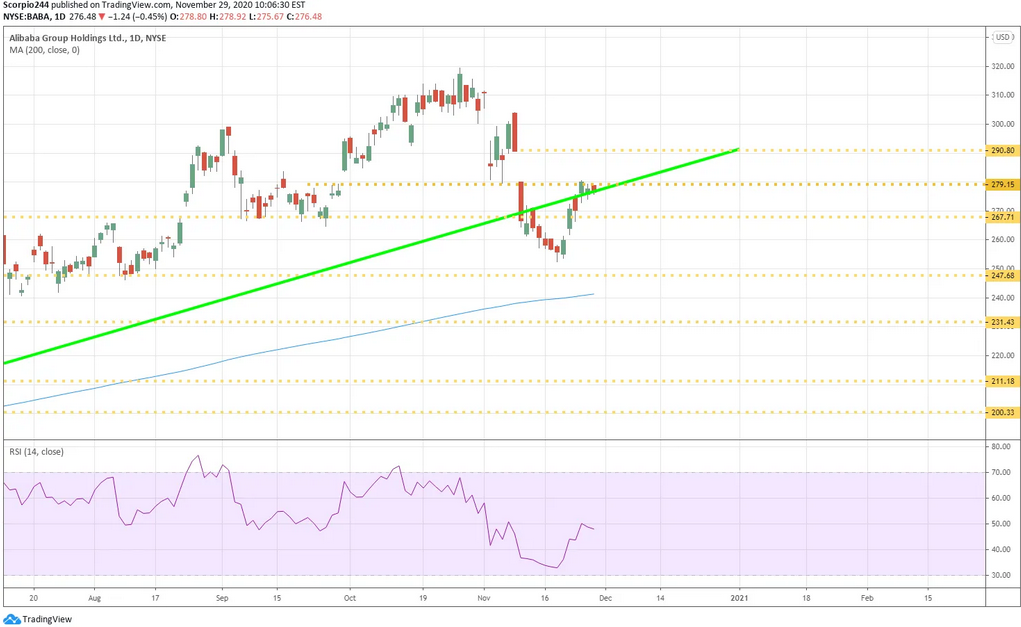Click the Aug date label on time axis
This screenshot has width=1021, height=627.
94,598
